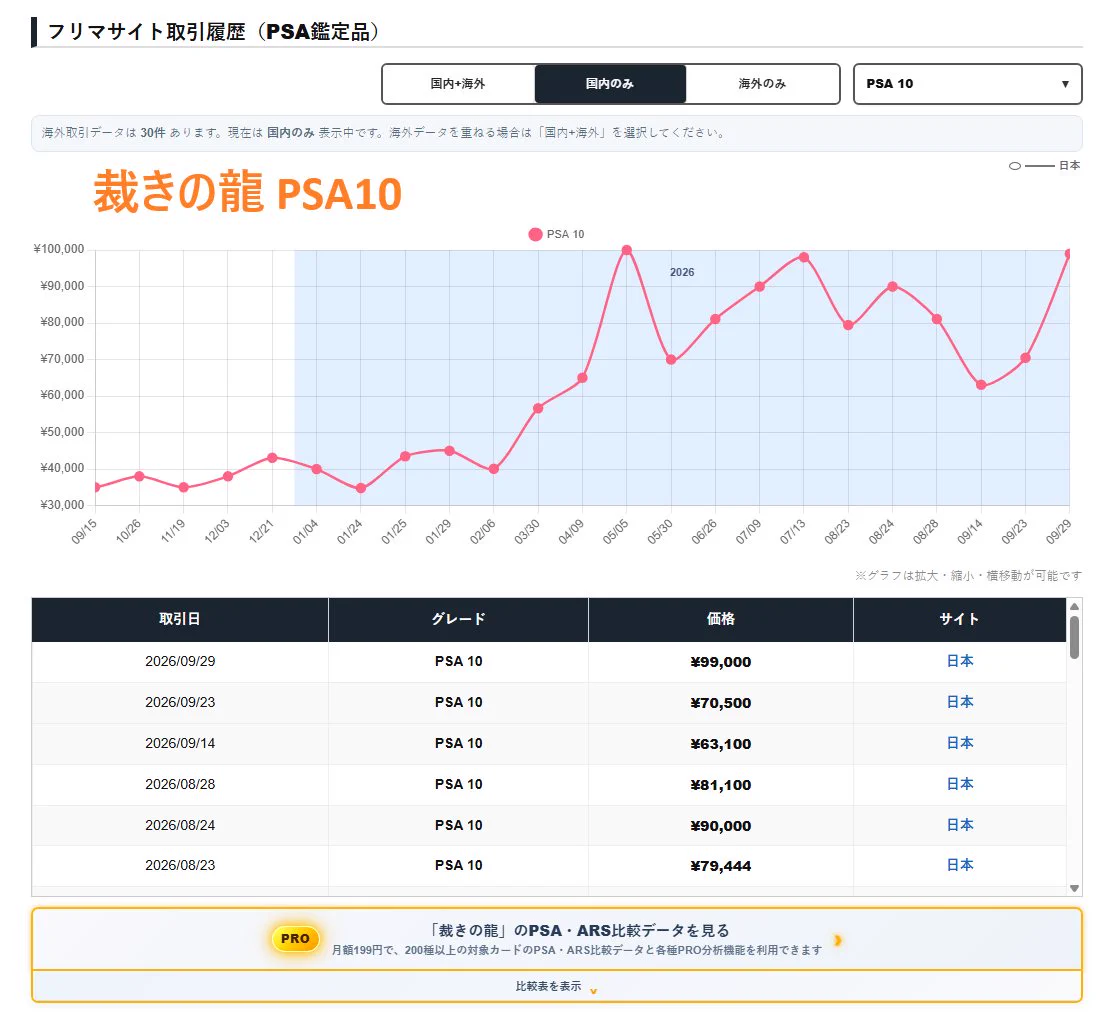Screen dimensions: 1116x1018
Task: Click the グレード column header
Action: tap(458, 619)
